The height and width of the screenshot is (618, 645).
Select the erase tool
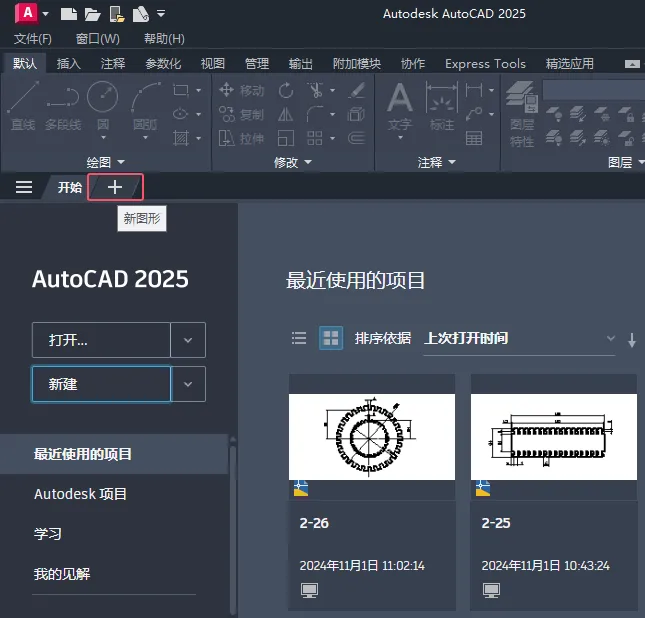pos(356,90)
